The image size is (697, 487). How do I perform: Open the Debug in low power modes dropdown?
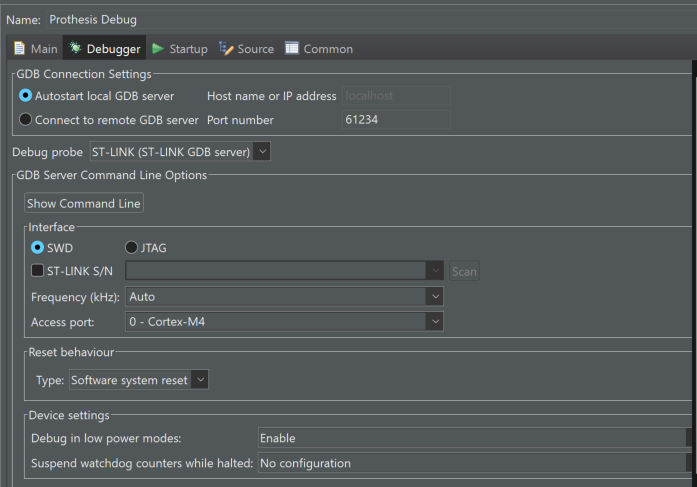[472, 438]
